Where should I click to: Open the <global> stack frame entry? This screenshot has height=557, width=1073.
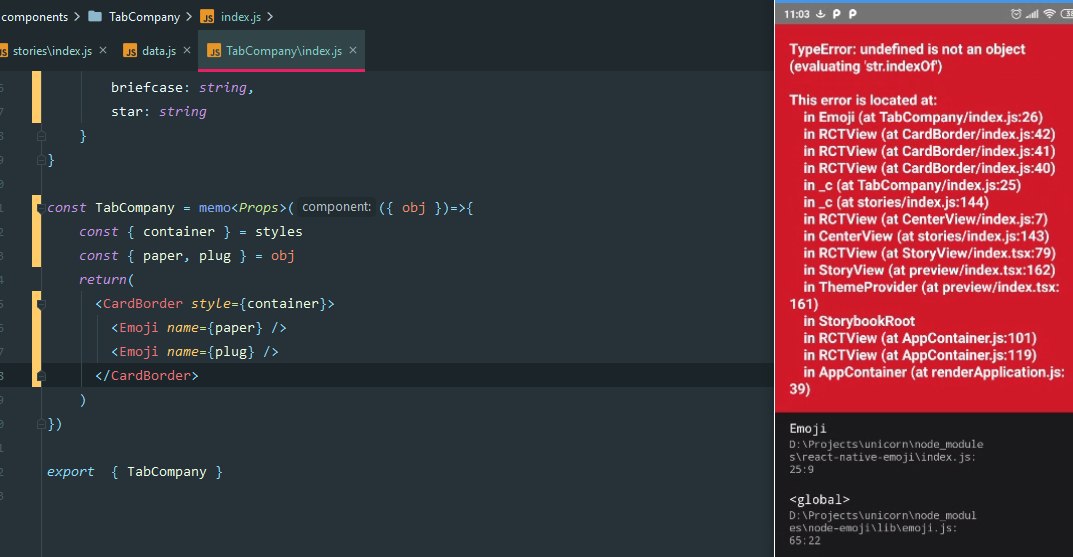point(883,519)
